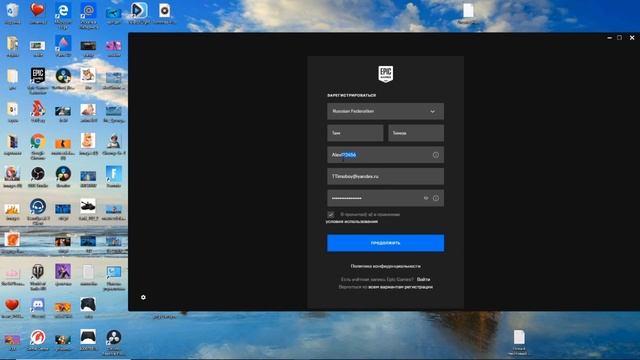This screenshot has width=640, height=360.
Task: Click into the masked password field
Action: pyautogui.click(x=385, y=198)
